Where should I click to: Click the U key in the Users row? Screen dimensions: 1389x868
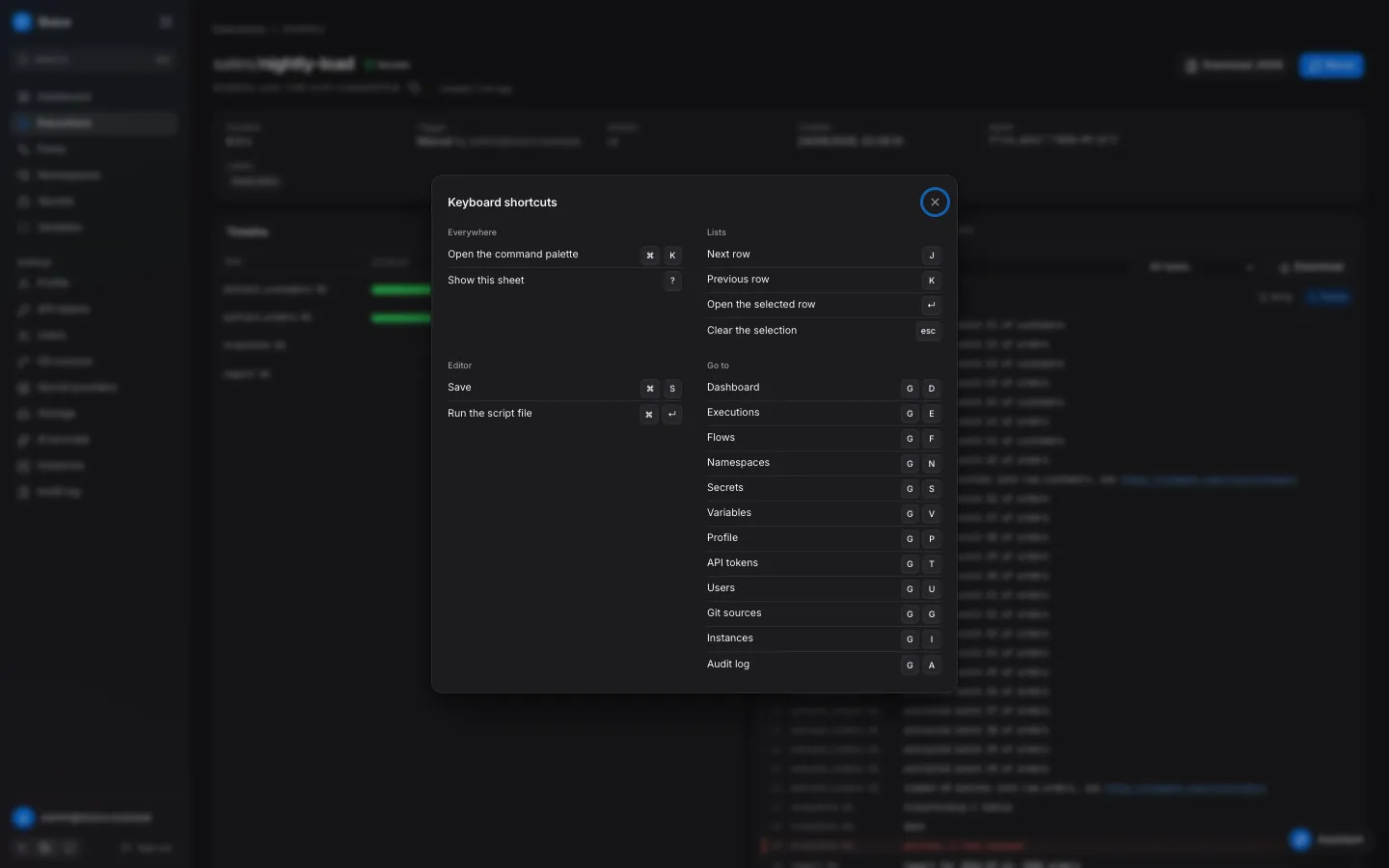(932, 589)
